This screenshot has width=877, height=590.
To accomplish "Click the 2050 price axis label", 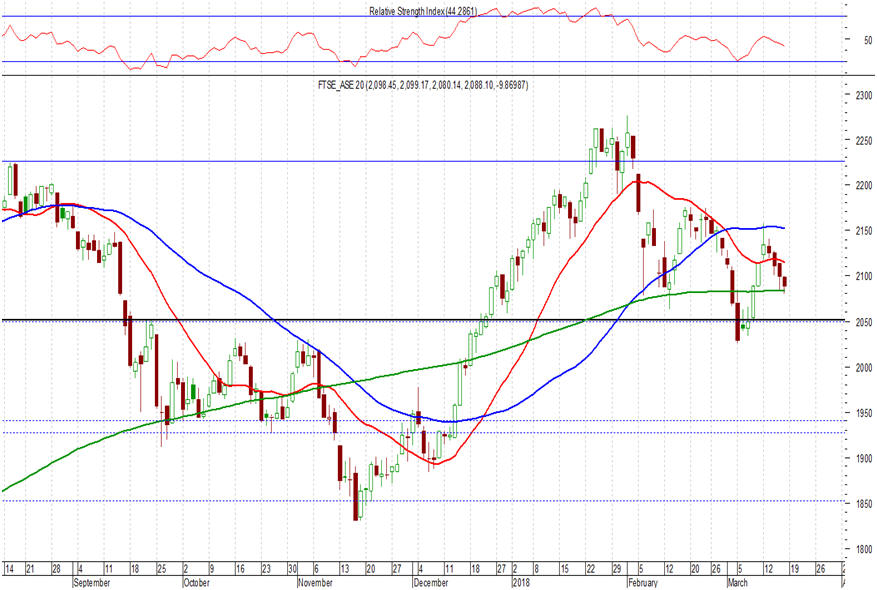I will [864, 322].
